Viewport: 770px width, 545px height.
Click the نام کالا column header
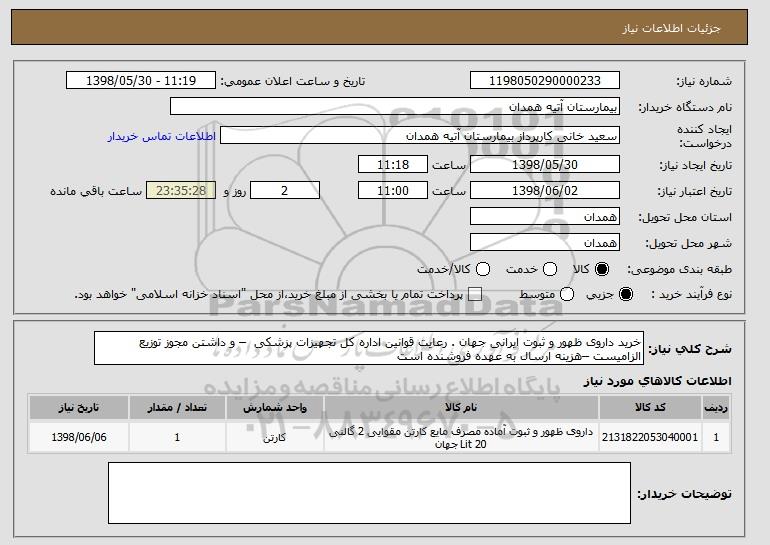[x=461, y=408]
